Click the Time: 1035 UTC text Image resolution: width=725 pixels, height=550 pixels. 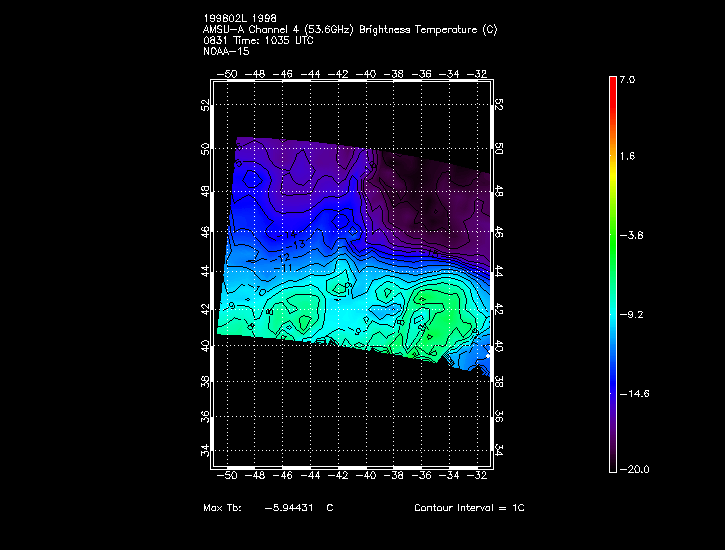[x=264, y=40]
